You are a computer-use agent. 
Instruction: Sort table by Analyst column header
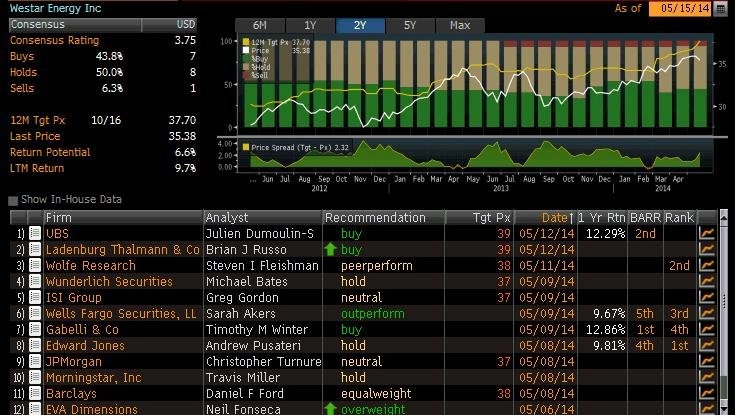coord(263,218)
